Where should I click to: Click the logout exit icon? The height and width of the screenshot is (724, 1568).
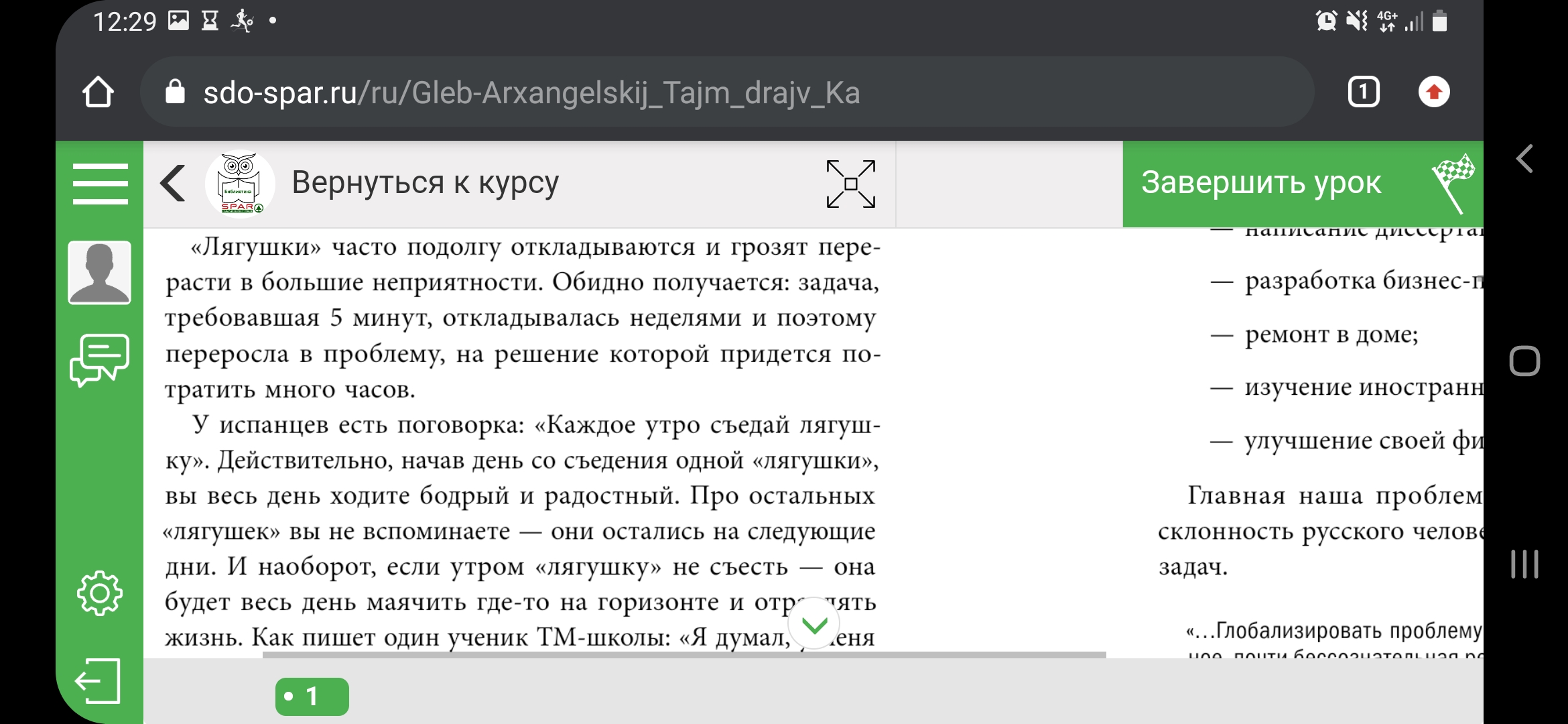(x=98, y=681)
